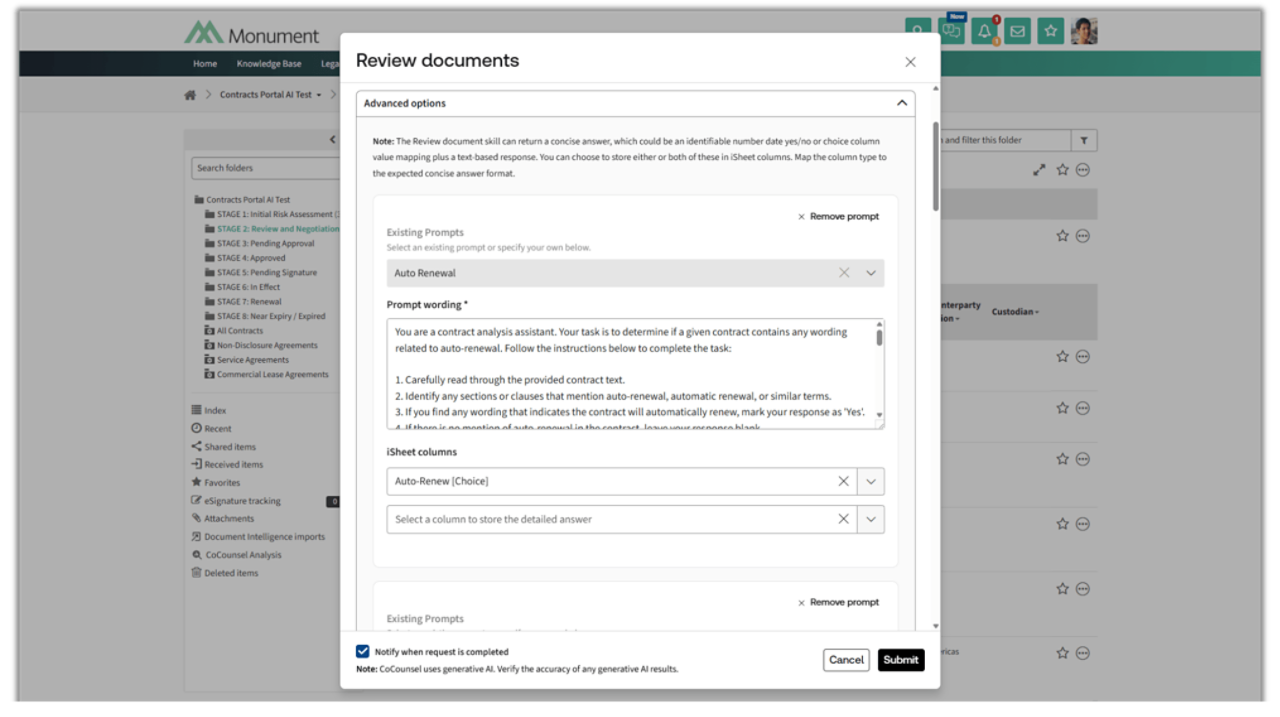Open the mail envelope icon in header
The width and height of the screenshot is (1280, 717).
click(x=1017, y=32)
